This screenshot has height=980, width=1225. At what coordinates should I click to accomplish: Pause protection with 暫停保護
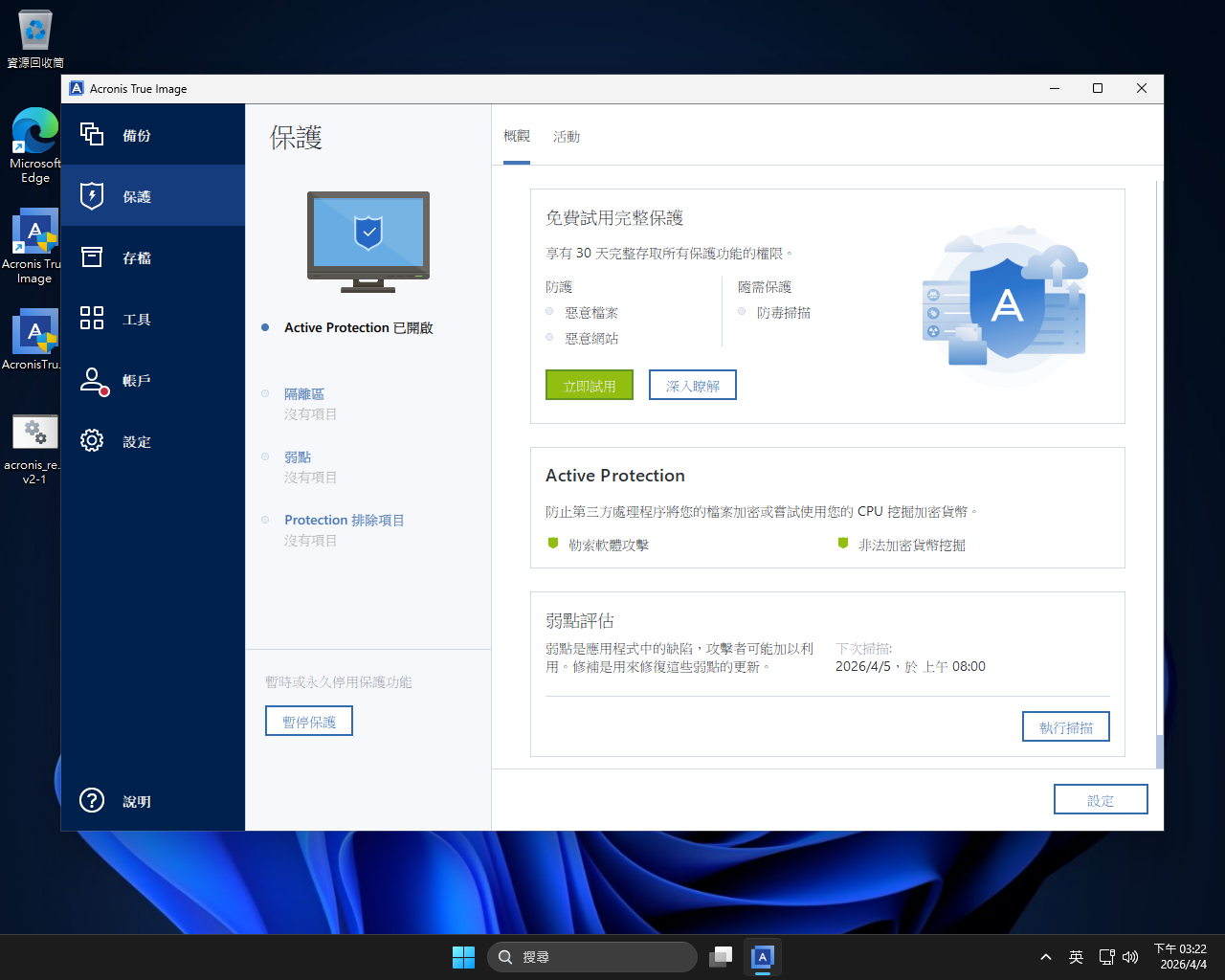point(308,720)
